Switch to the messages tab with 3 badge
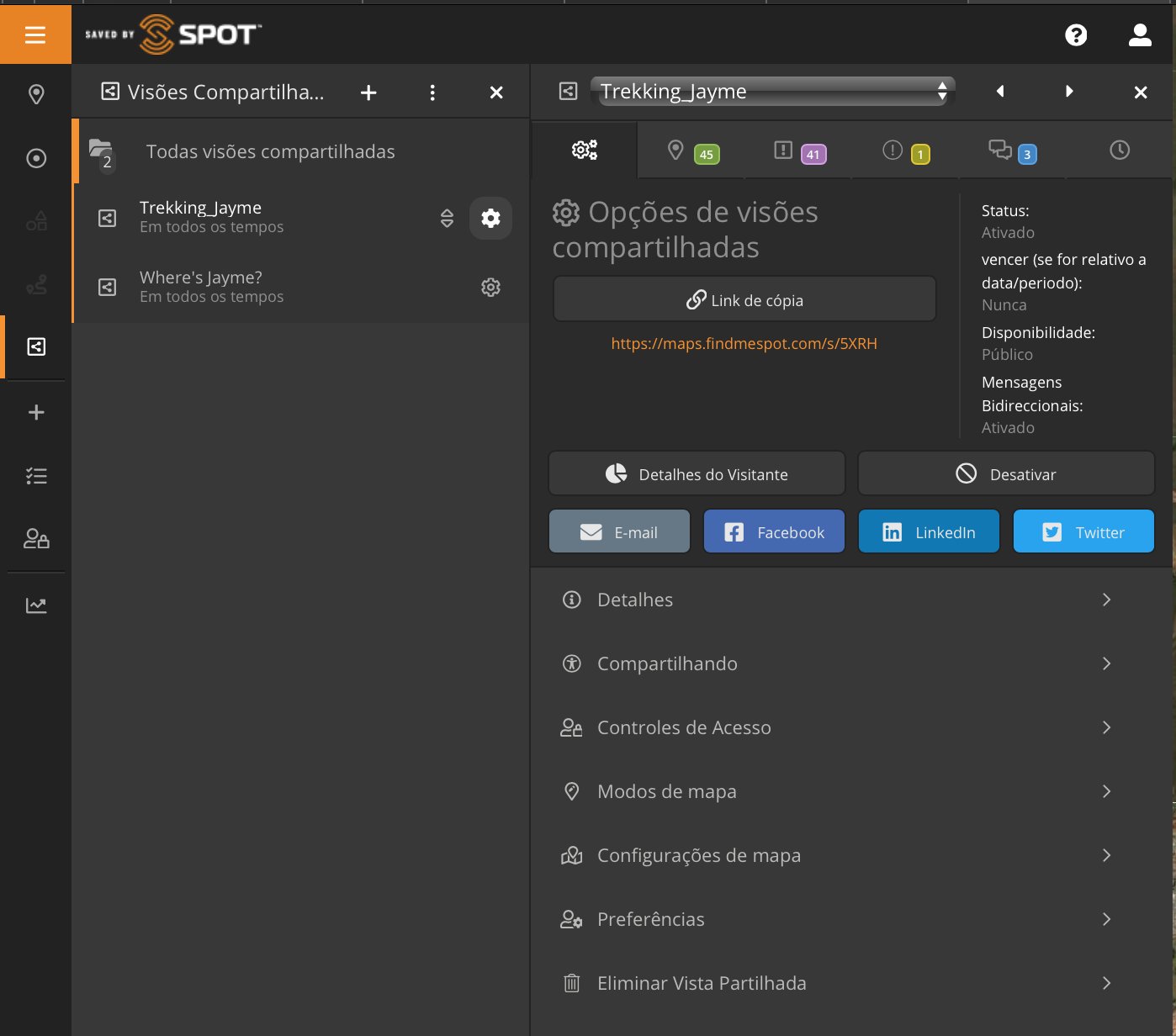This screenshot has height=1036, width=1176. coord(1012,151)
